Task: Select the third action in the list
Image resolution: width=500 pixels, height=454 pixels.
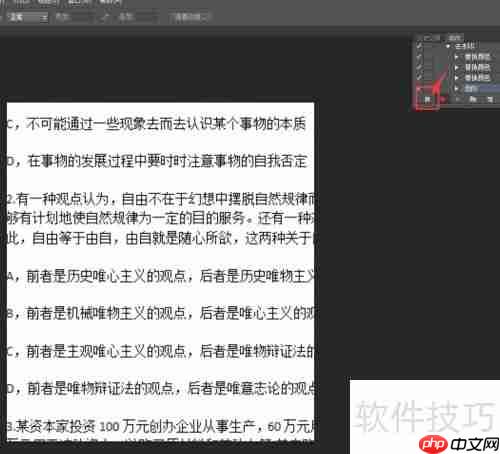Action: coord(478,78)
